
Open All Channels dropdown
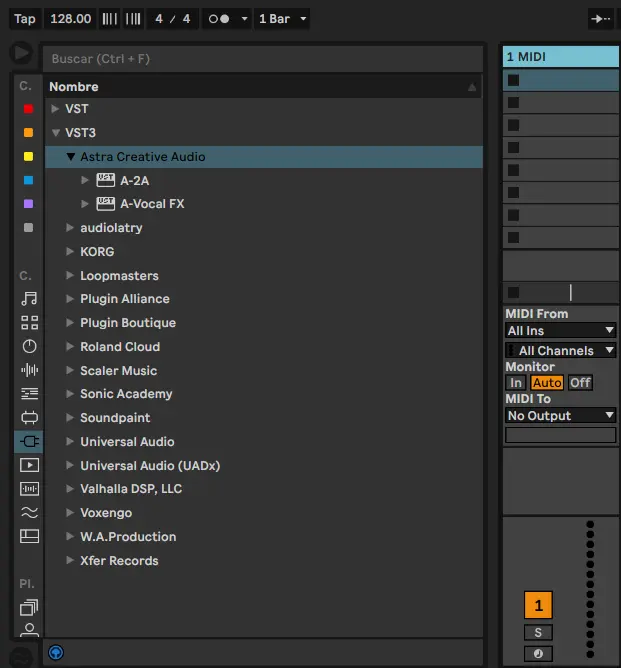click(561, 351)
